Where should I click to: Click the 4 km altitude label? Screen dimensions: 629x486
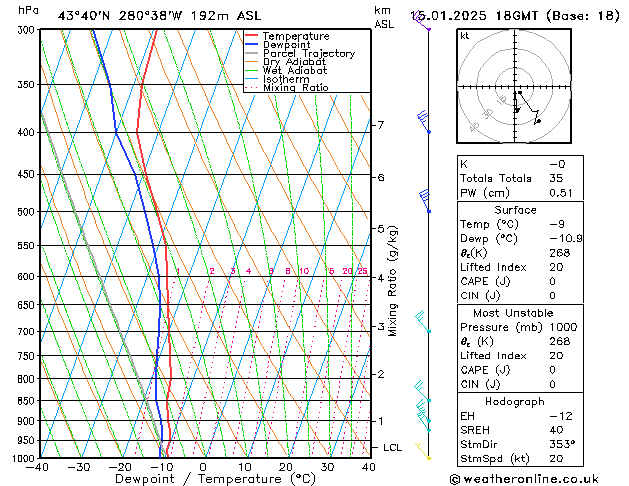click(x=381, y=277)
